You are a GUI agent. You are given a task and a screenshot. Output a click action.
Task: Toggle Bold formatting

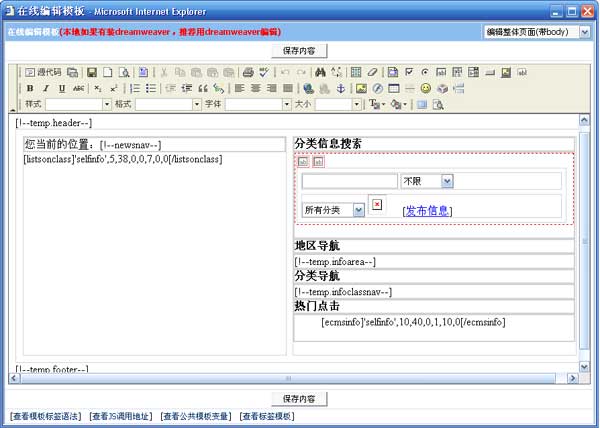pyautogui.click(x=30, y=89)
